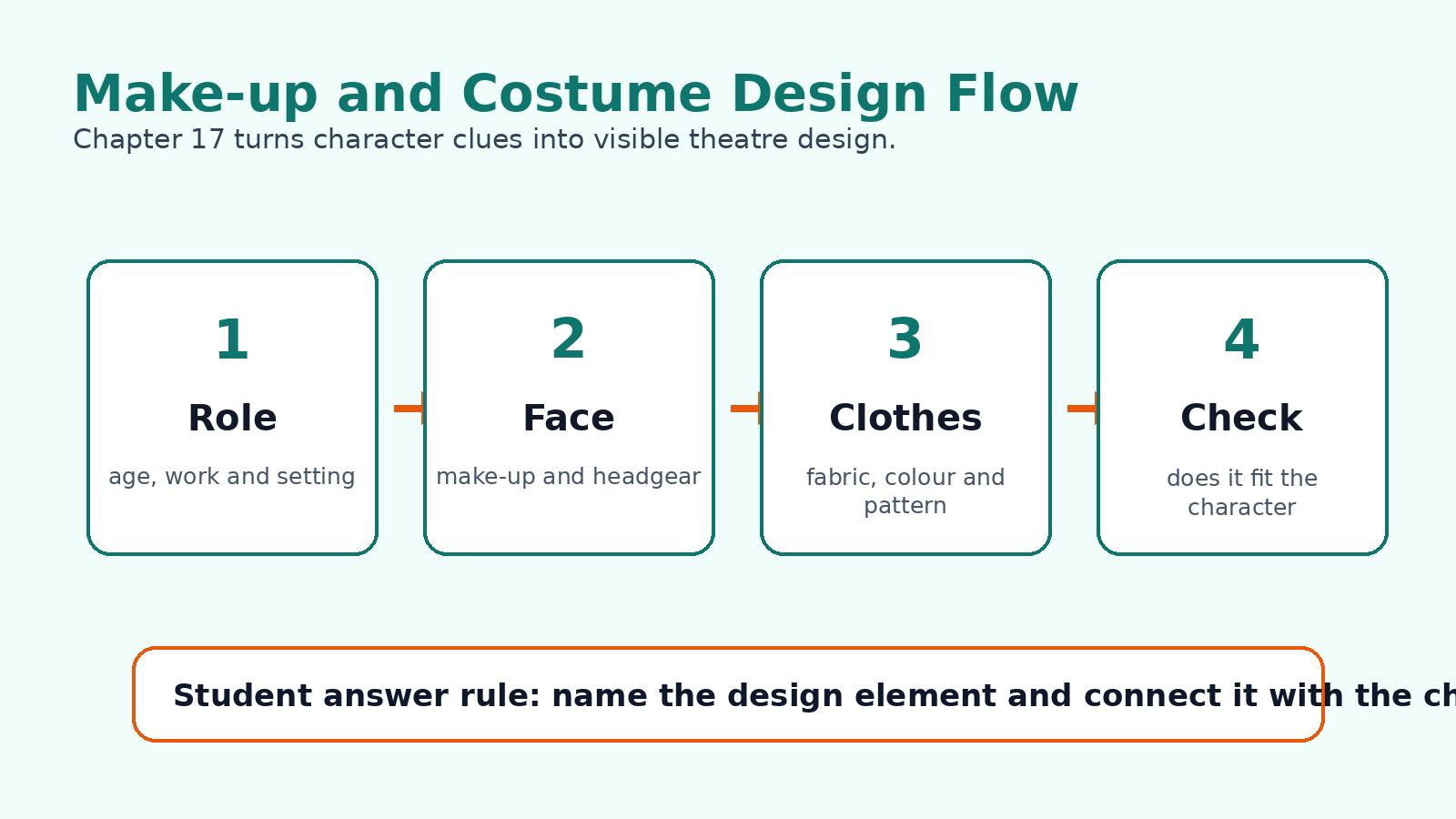Select the step number 1

232,340
